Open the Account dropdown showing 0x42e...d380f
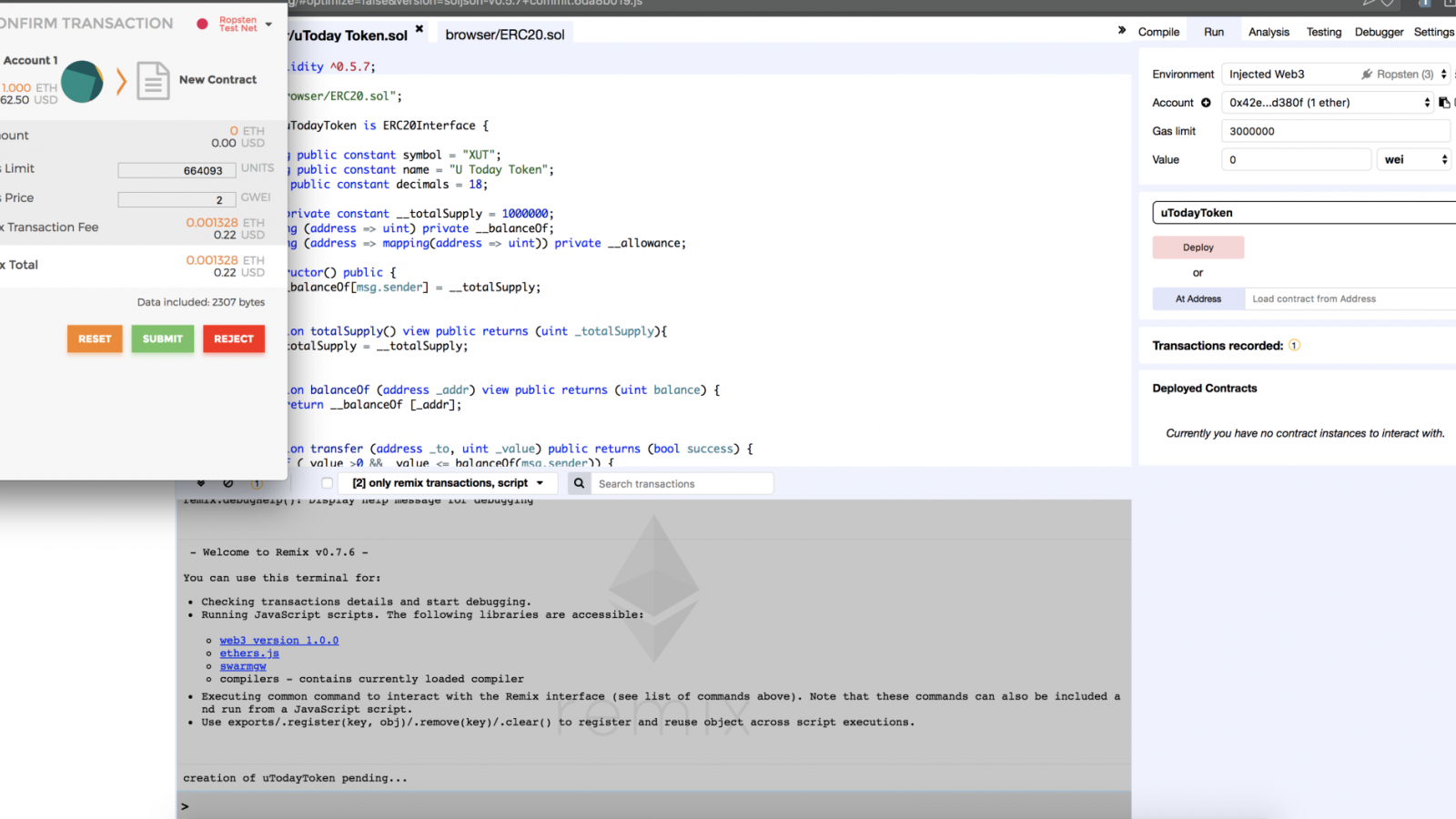 click(x=1328, y=103)
